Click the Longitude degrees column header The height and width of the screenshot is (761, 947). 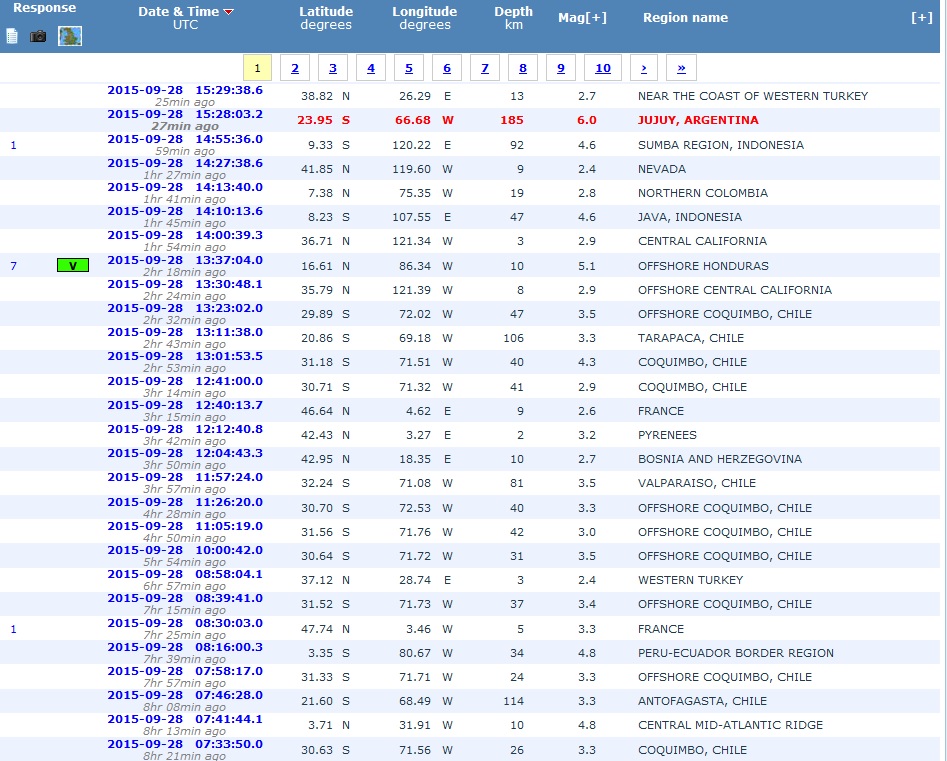[425, 18]
